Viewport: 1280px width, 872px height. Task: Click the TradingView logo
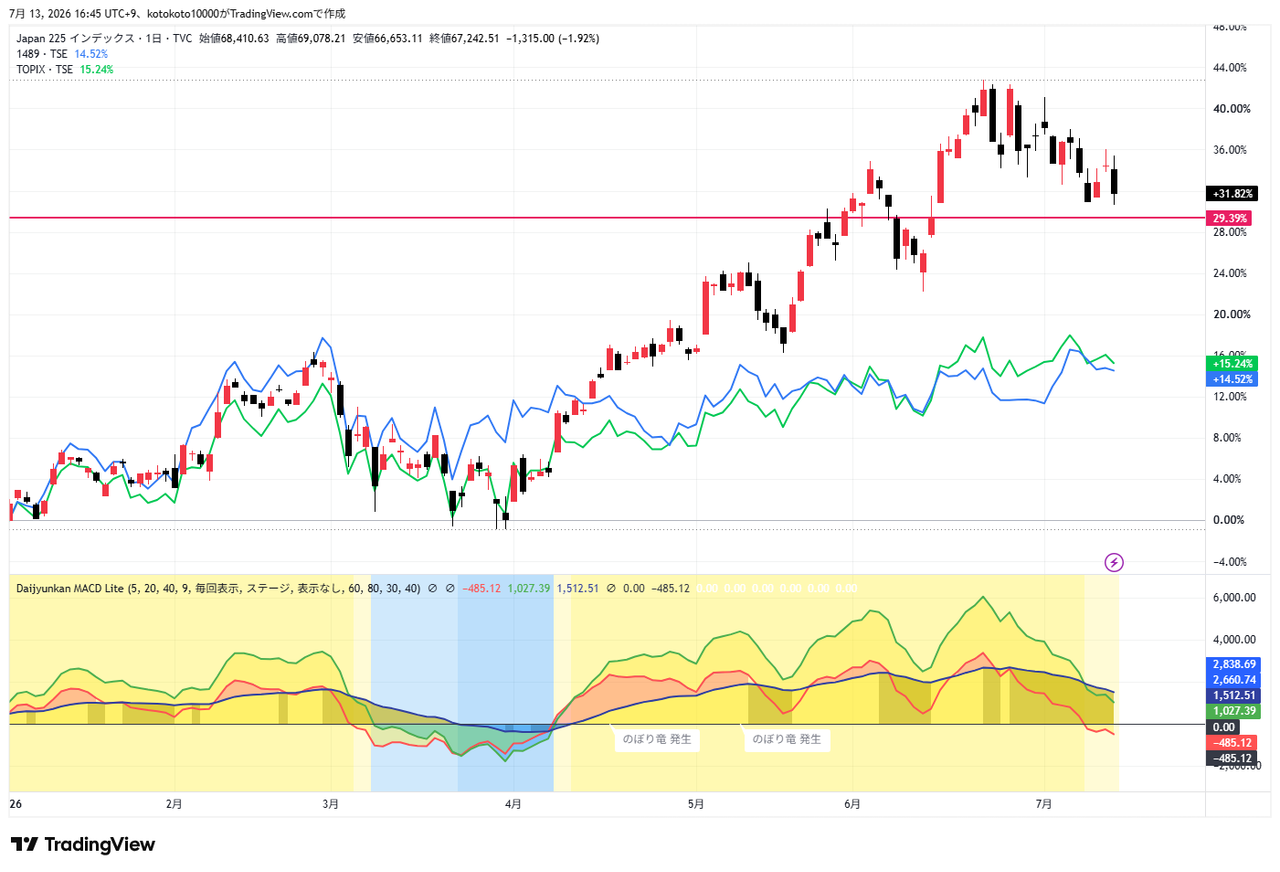coord(82,845)
